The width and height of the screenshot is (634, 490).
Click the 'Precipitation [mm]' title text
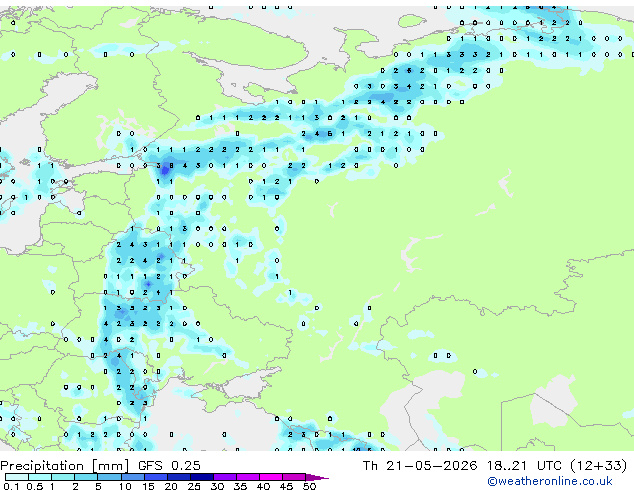(x=65, y=466)
